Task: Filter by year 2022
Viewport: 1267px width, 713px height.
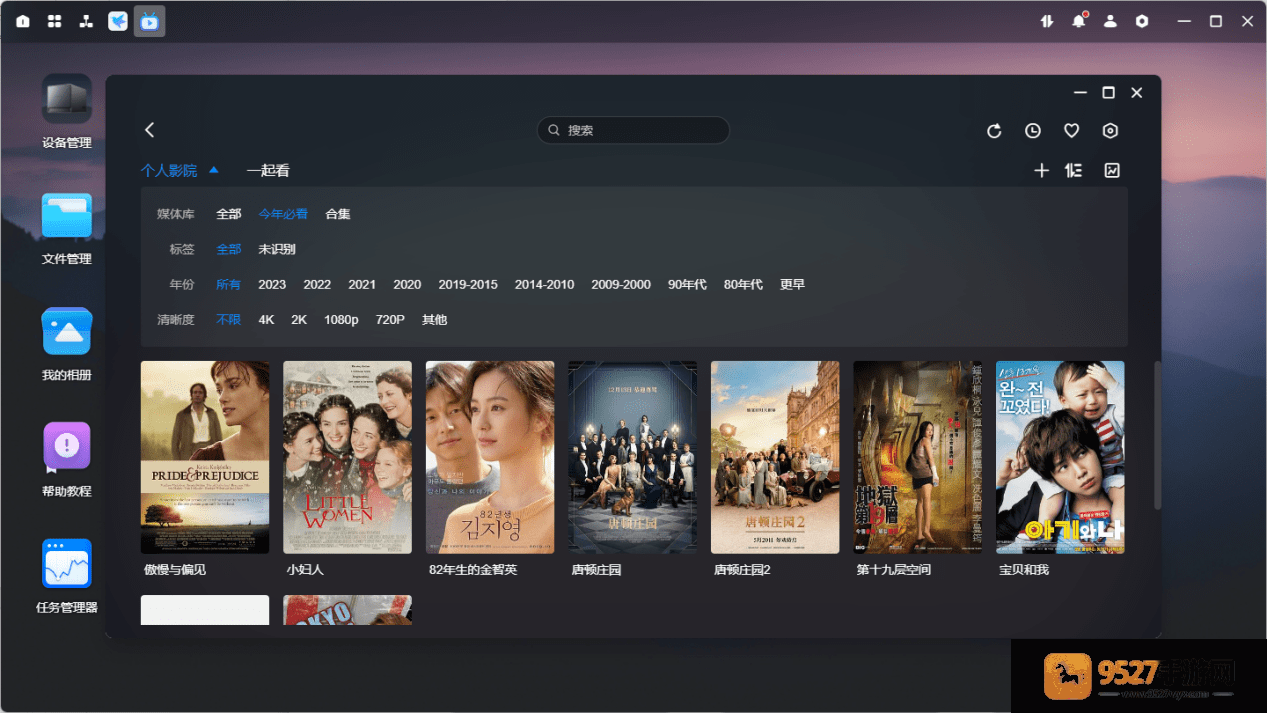Action: (317, 285)
